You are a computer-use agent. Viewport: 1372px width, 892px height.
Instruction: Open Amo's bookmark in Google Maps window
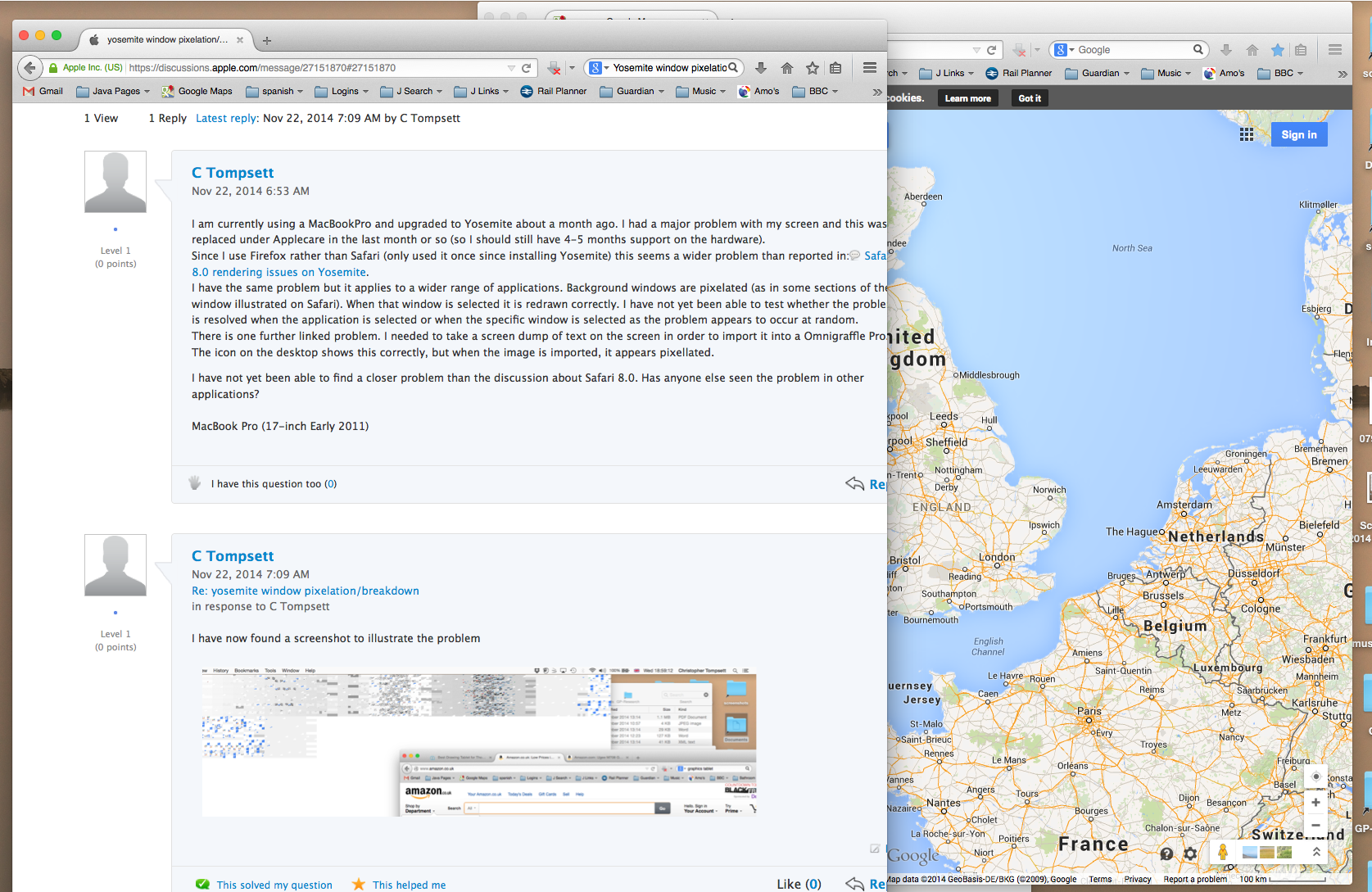coord(1224,73)
